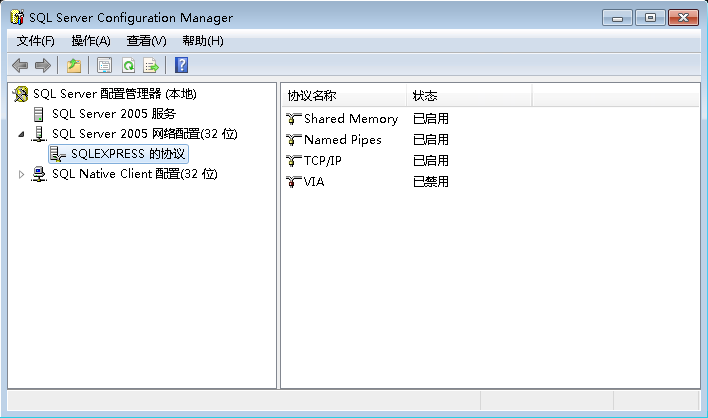Open Help via blue question icon
The width and height of the screenshot is (708, 418).
coord(181,65)
